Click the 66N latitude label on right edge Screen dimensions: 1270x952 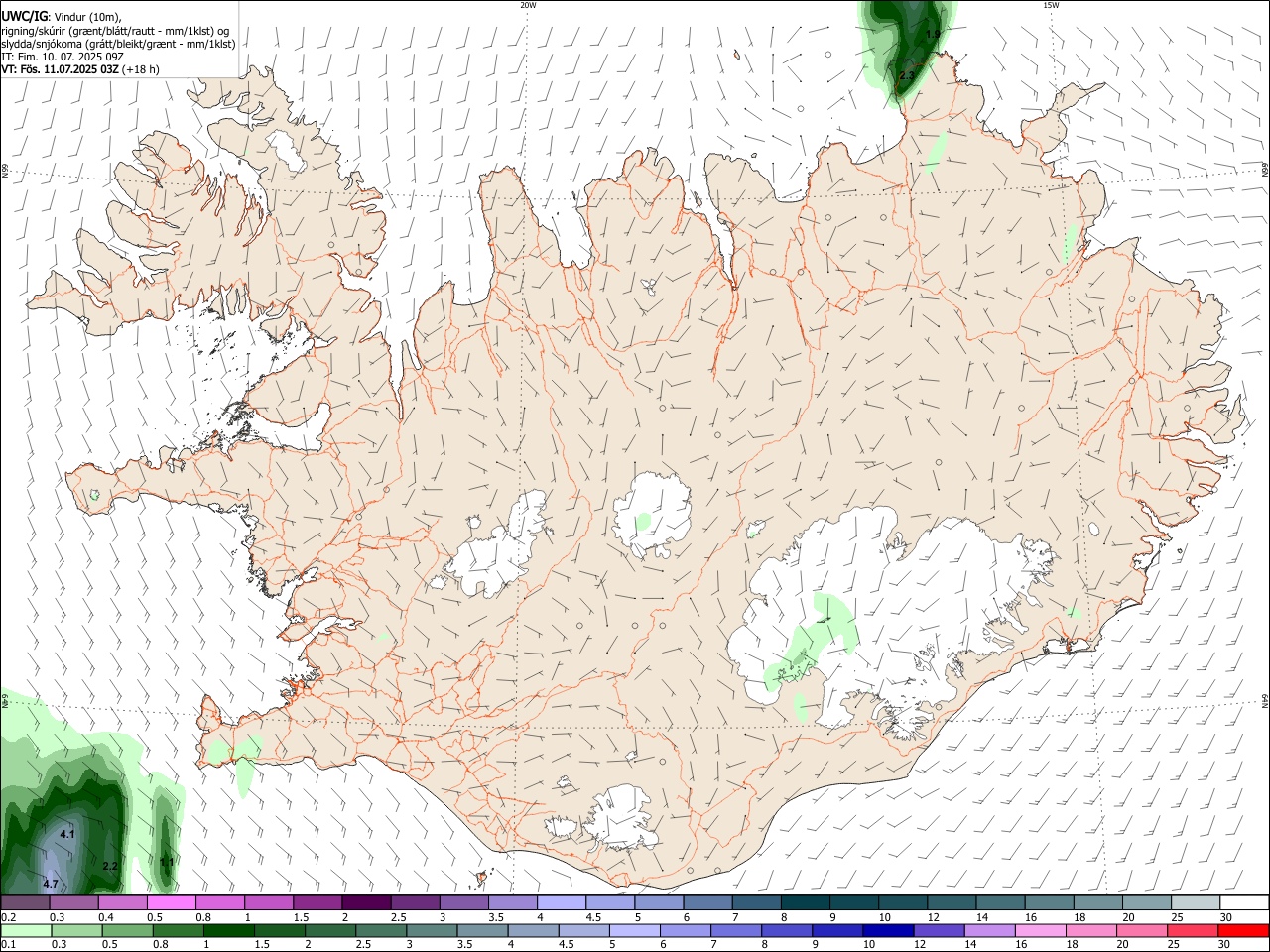[1265, 169]
